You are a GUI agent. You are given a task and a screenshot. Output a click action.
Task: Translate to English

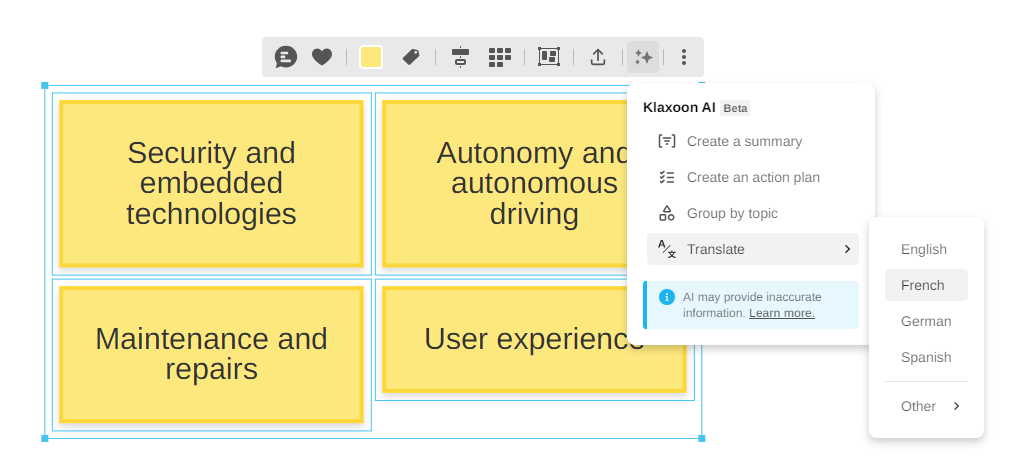point(923,250)
